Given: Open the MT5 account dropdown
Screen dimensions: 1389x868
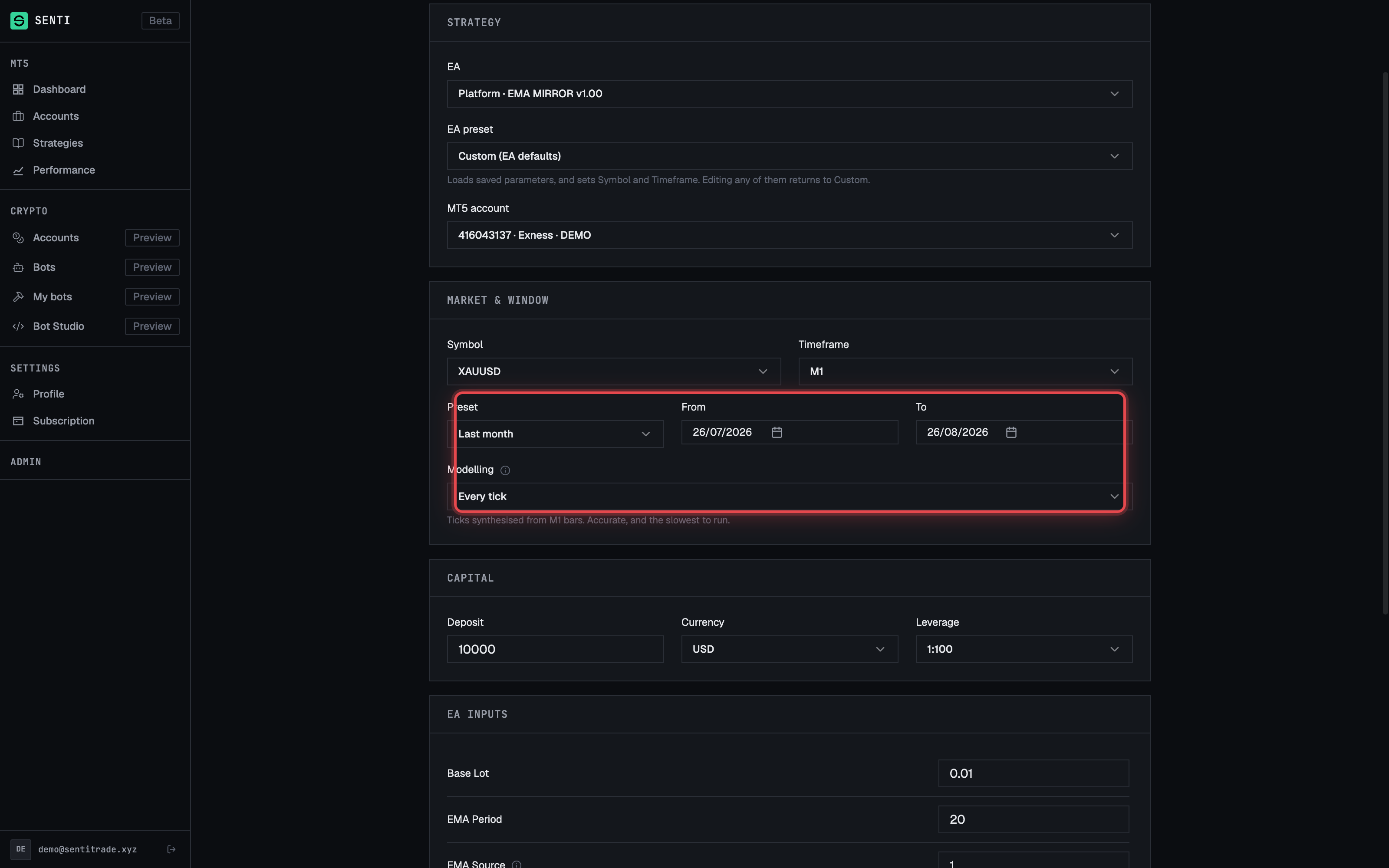Looking at the screenshot, I should [789, 235].
